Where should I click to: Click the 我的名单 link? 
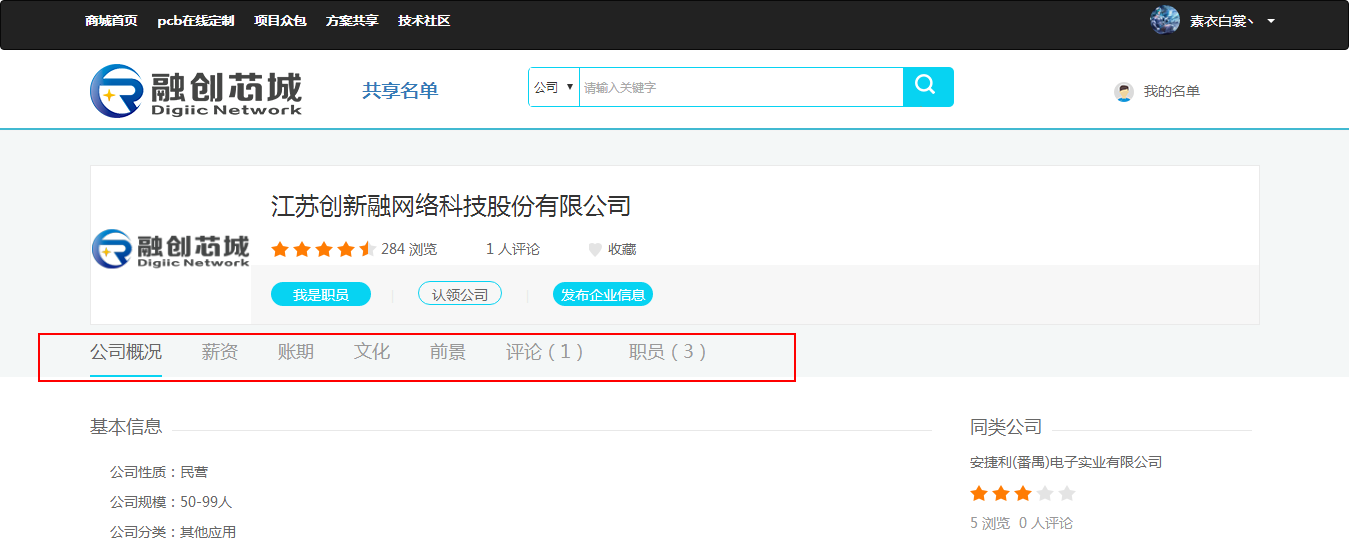(x=1172, y=91)
